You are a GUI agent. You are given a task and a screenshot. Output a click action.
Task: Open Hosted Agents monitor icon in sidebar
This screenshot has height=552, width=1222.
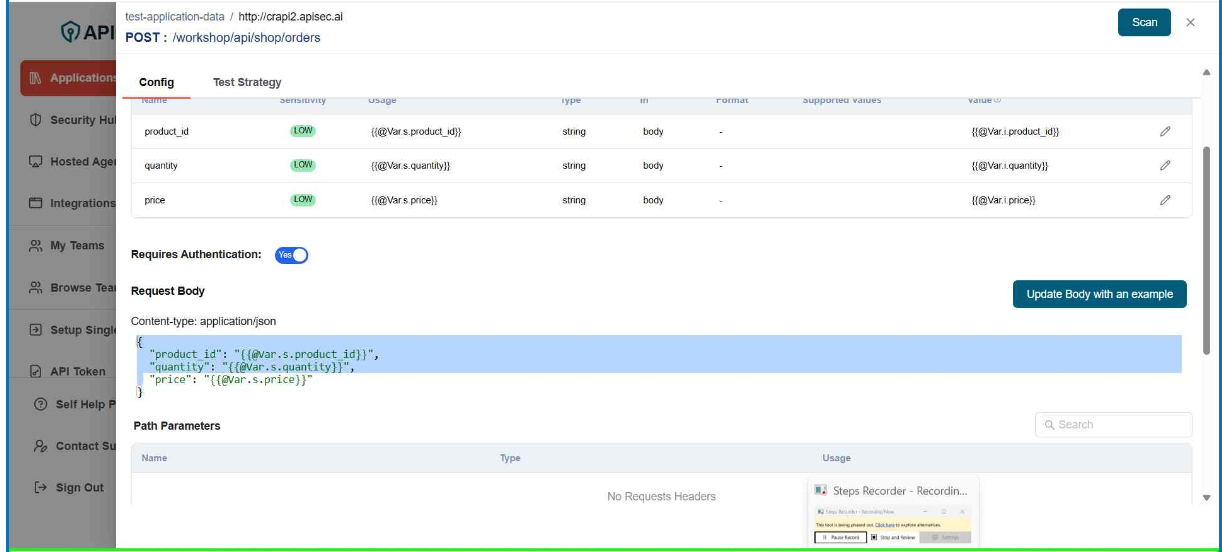pyautogui.click(x=36, y=162)
